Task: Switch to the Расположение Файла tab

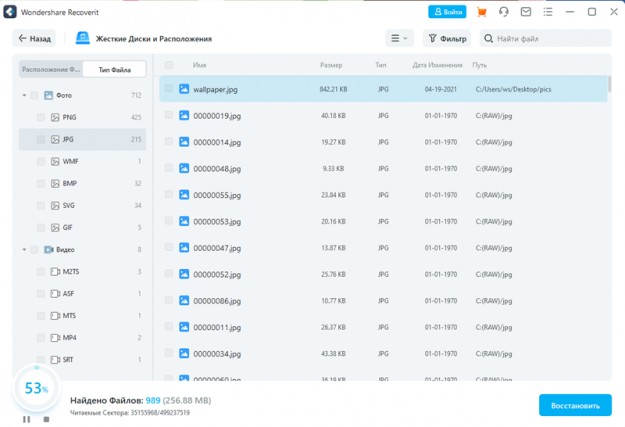Action: pyautogui.click(x=50, y=70)
